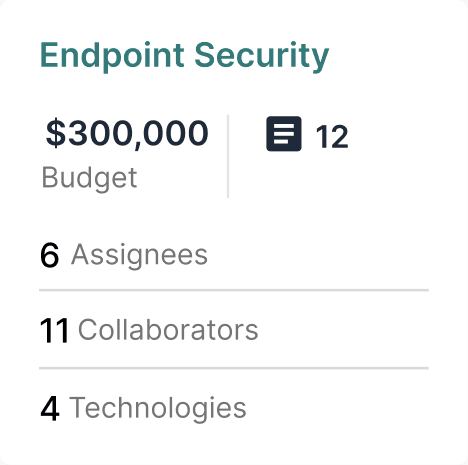The width and height of the screenshot is (468, 465).
Task: Click the word Endpoint in the title
Action: [x=112, y=56]
